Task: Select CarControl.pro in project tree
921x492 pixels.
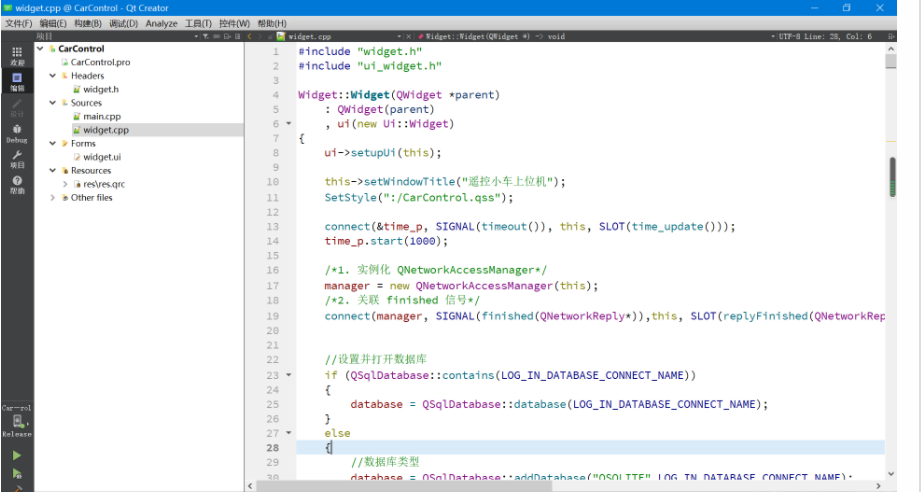Action: pos(100,62)
